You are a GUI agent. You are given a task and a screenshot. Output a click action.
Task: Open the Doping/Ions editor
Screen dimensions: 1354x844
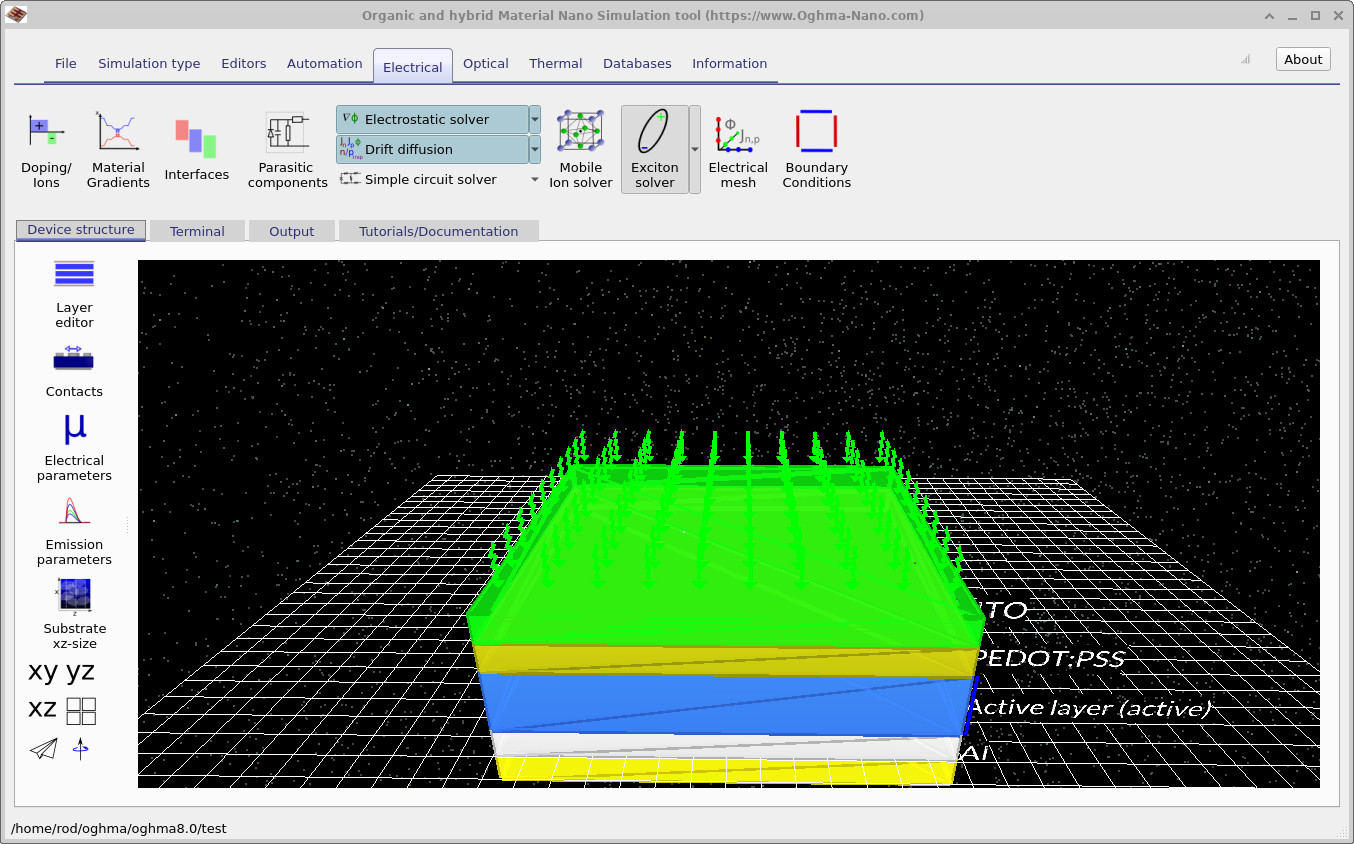46,145
